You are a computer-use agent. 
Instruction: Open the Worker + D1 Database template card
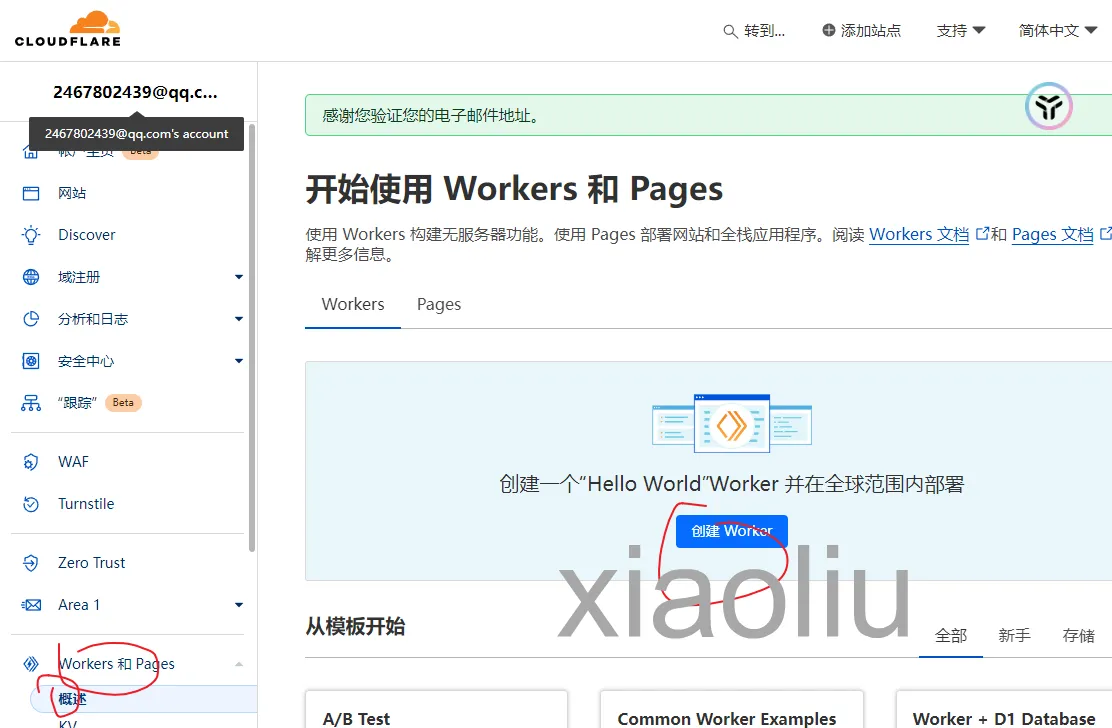point(1003,710)
